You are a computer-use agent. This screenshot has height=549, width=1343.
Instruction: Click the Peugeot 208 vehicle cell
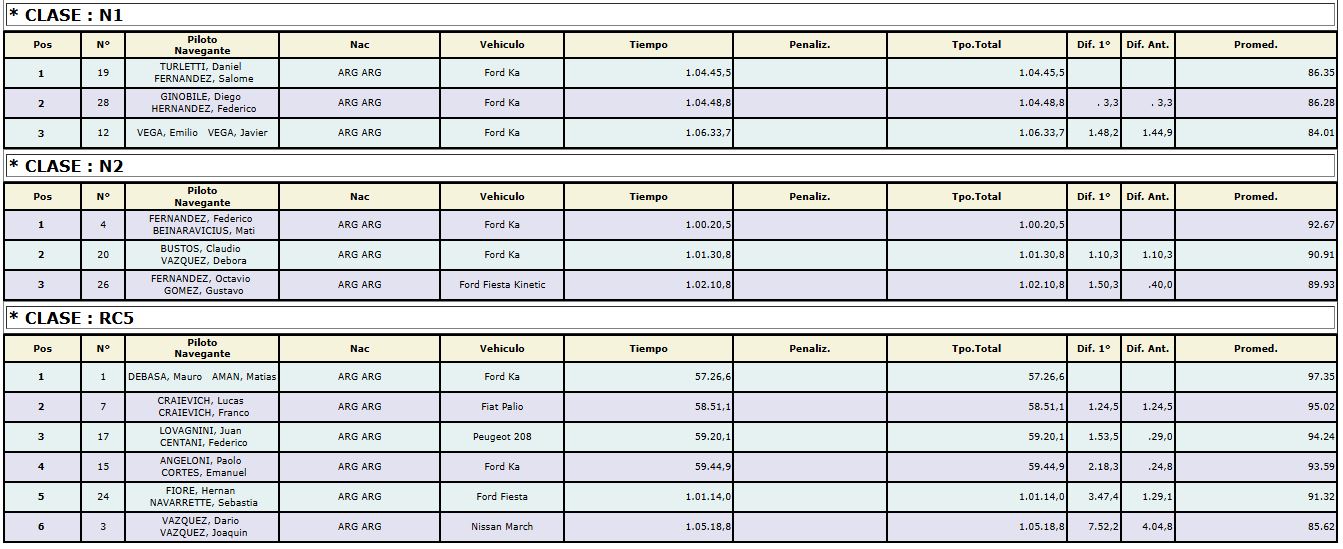502,437
